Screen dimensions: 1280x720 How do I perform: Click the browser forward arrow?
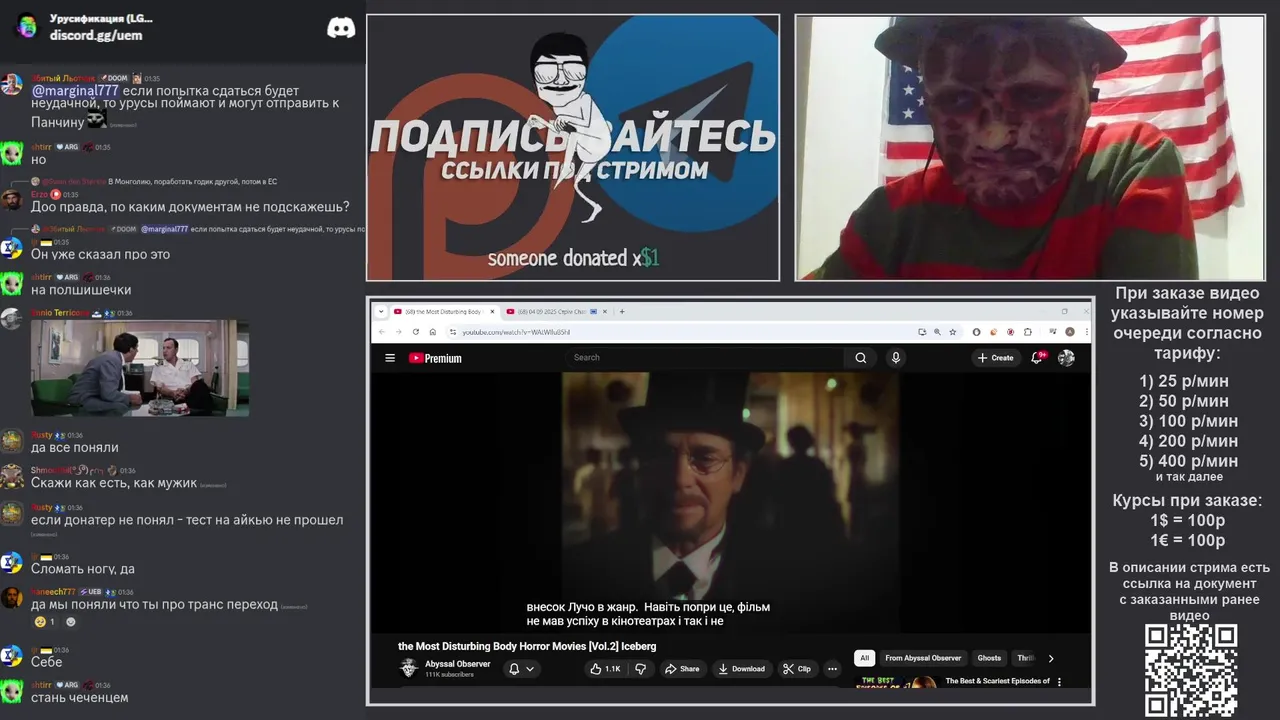[x=398, y=332]
